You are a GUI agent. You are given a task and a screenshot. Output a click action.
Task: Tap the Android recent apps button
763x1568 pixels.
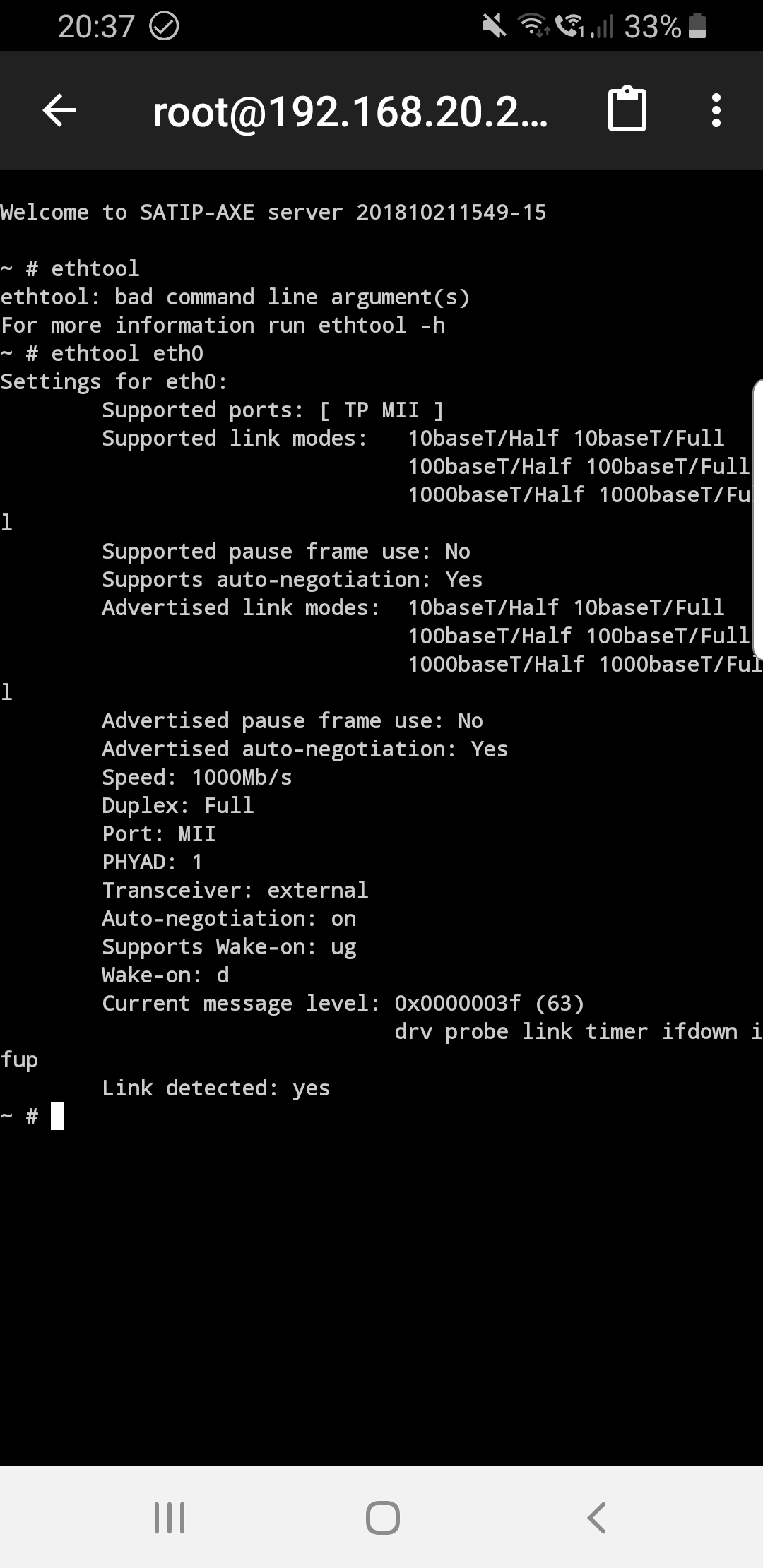pos(170,1517)
